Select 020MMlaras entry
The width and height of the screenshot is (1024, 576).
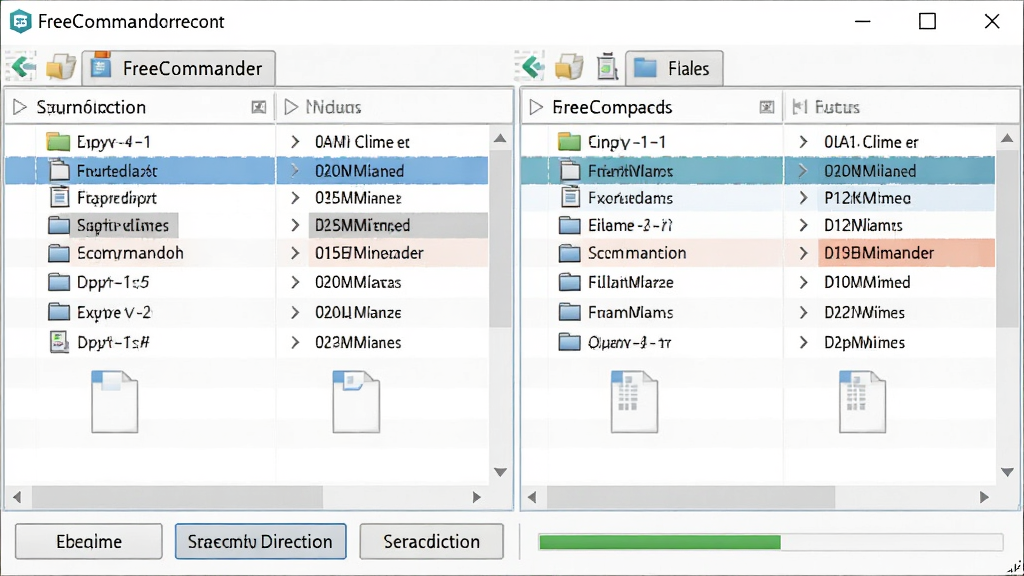tap(358, 282)
